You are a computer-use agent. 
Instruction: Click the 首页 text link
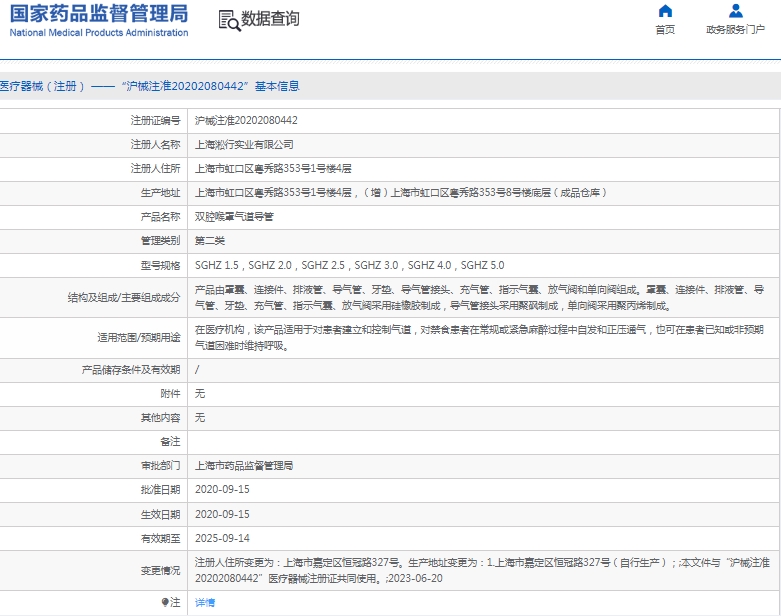click(665, 30)
